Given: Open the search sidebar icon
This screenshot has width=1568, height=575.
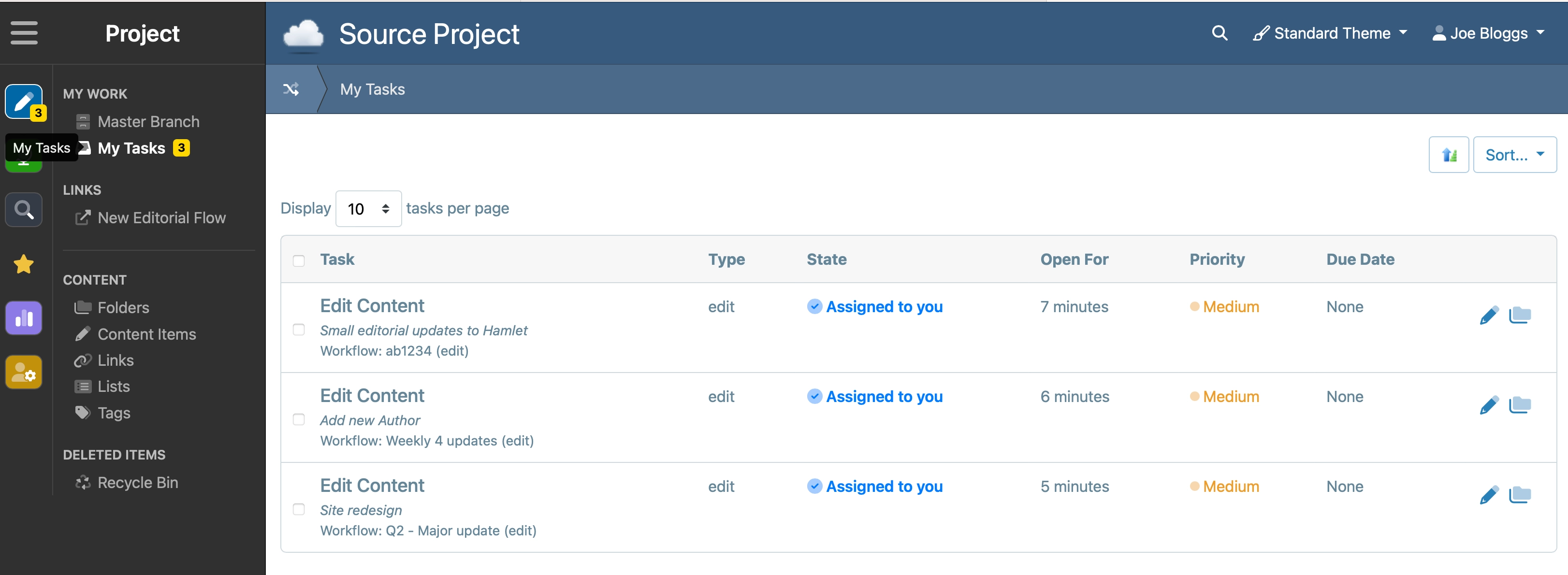Looking at the screenshot, I should tap(24, 210).
